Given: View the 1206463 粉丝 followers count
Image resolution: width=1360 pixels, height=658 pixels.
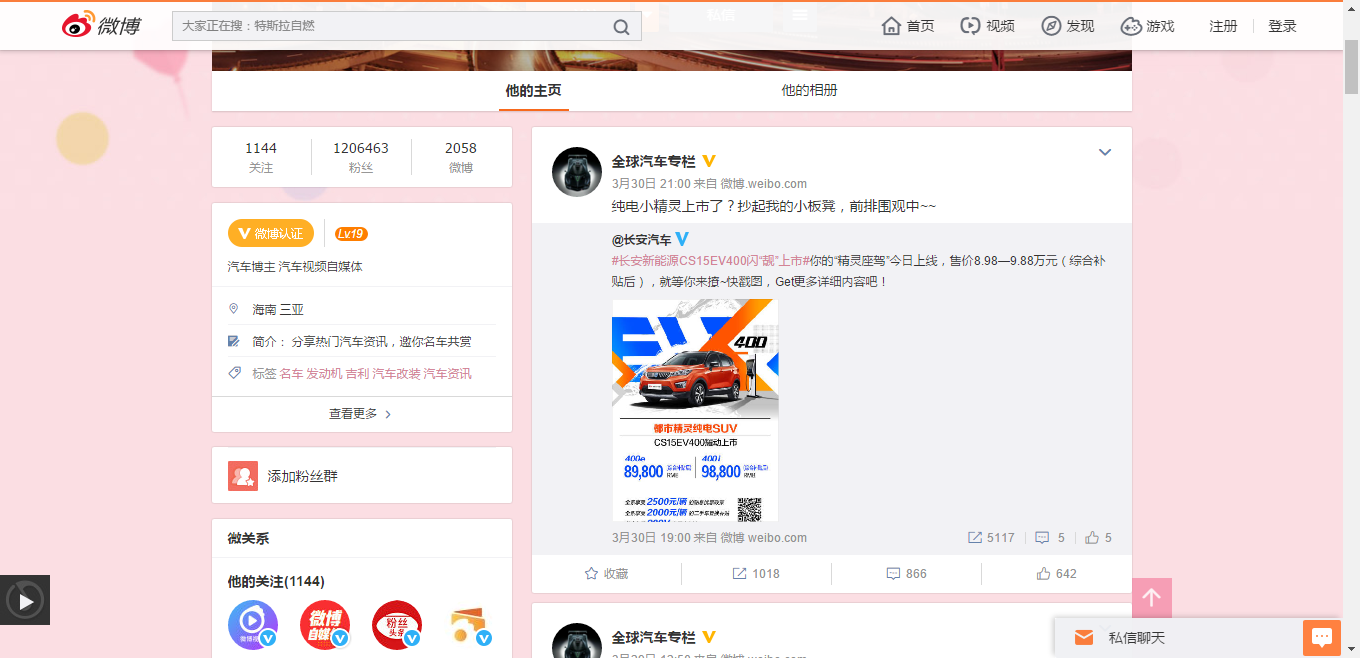Looking at the screenshot, I should tap(361, 157).
